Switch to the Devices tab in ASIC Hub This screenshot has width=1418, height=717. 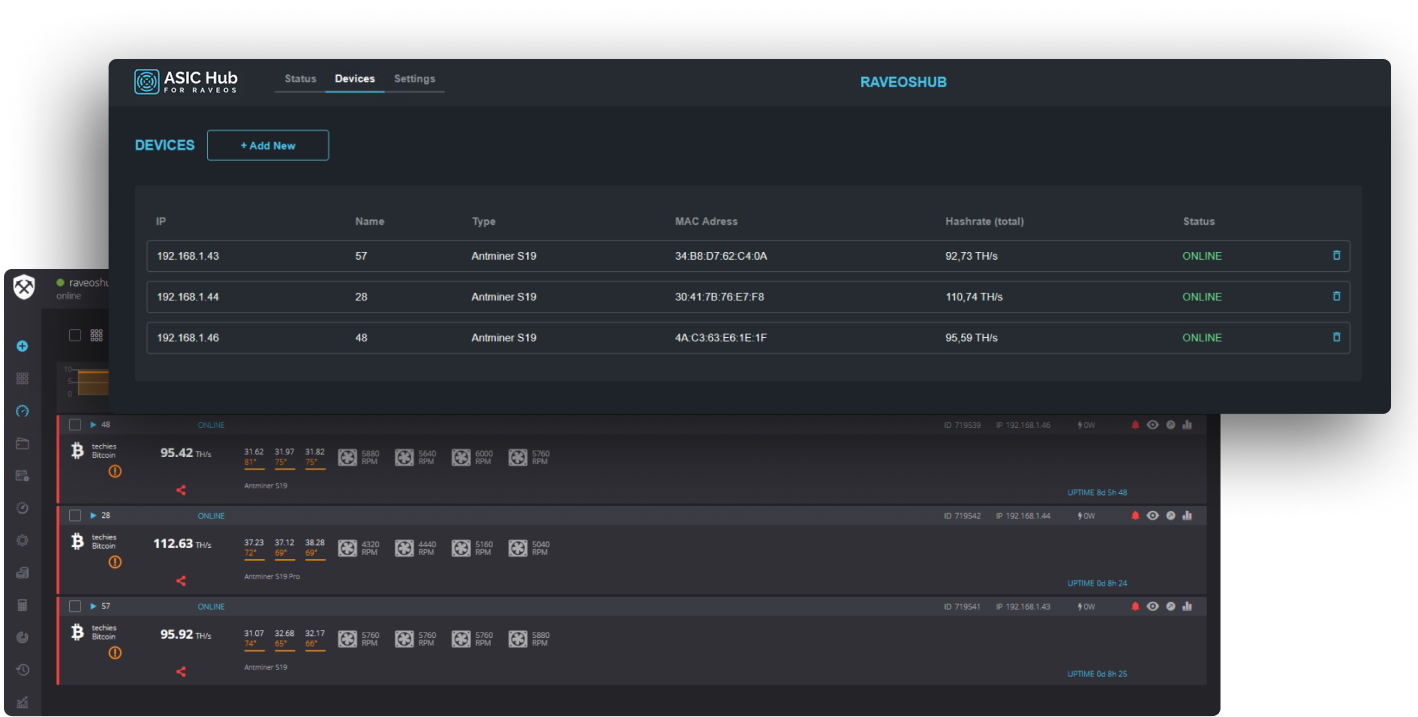[x=355, y=79]
